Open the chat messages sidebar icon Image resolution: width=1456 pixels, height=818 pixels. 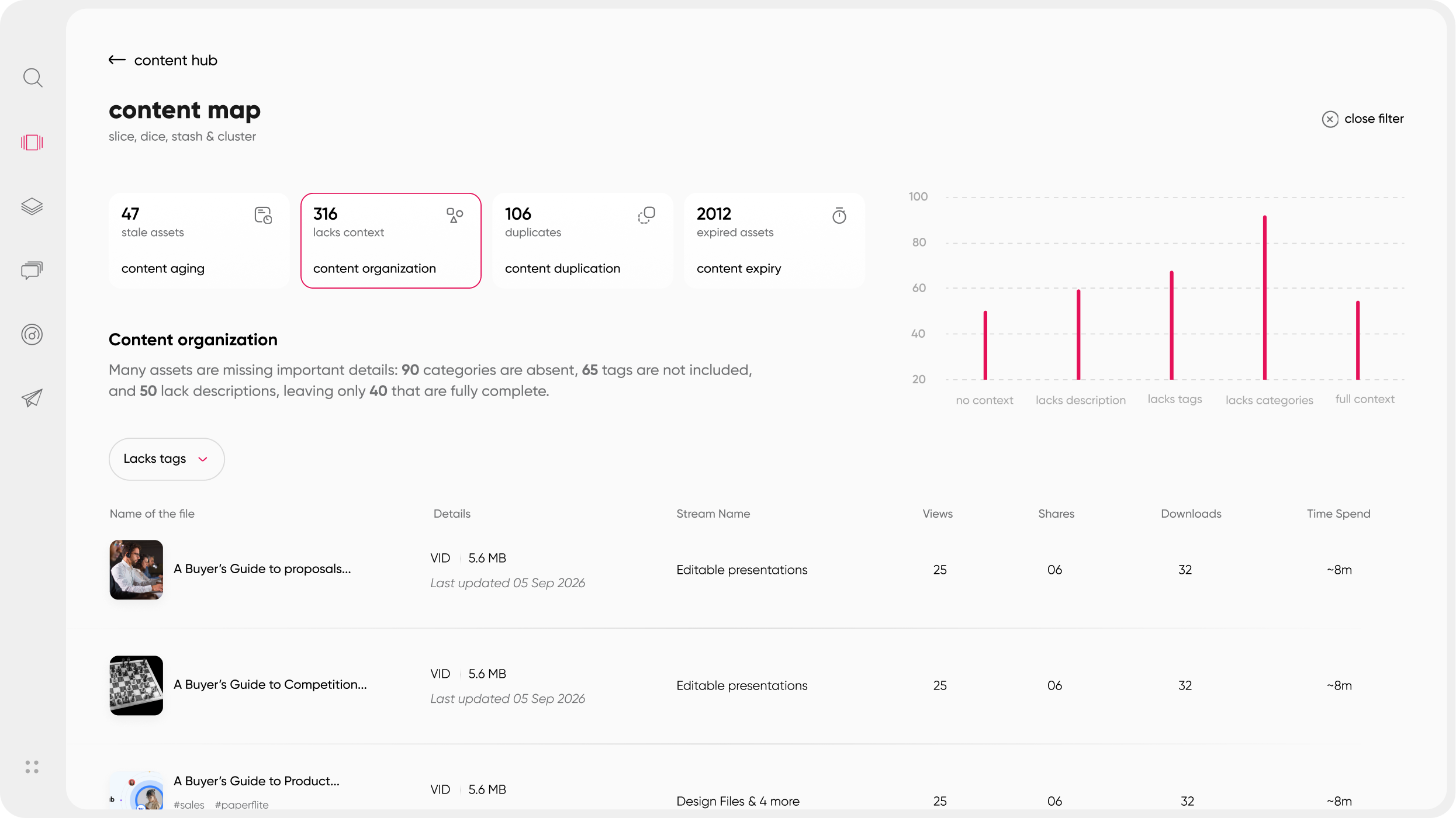[x=32, y=270]
